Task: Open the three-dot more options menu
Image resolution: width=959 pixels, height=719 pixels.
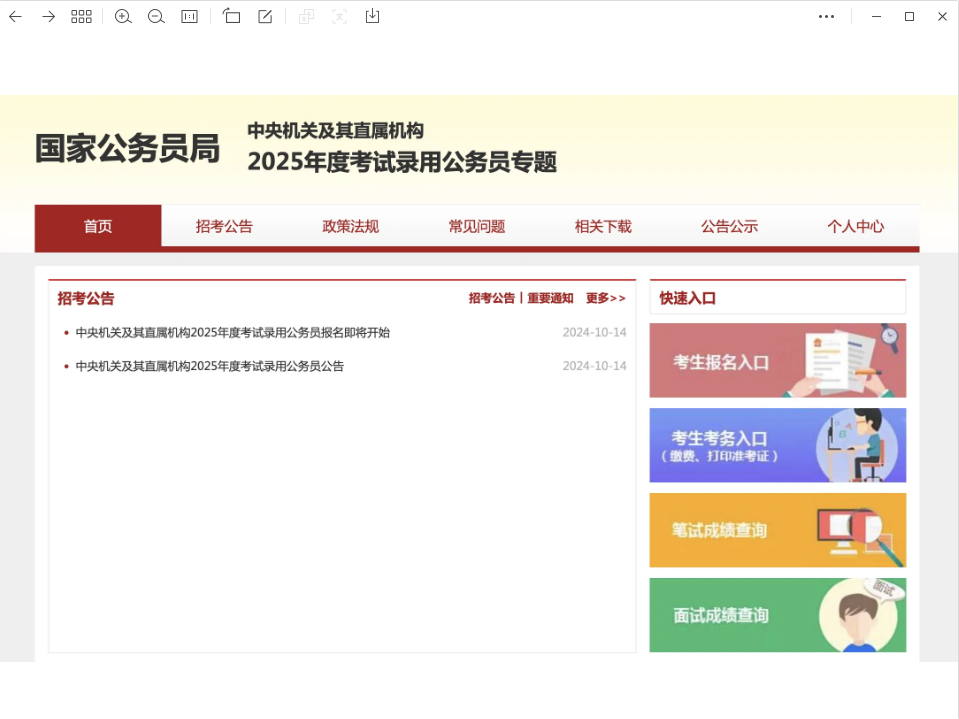Action: pyautogui.click(x=826, y=16)
